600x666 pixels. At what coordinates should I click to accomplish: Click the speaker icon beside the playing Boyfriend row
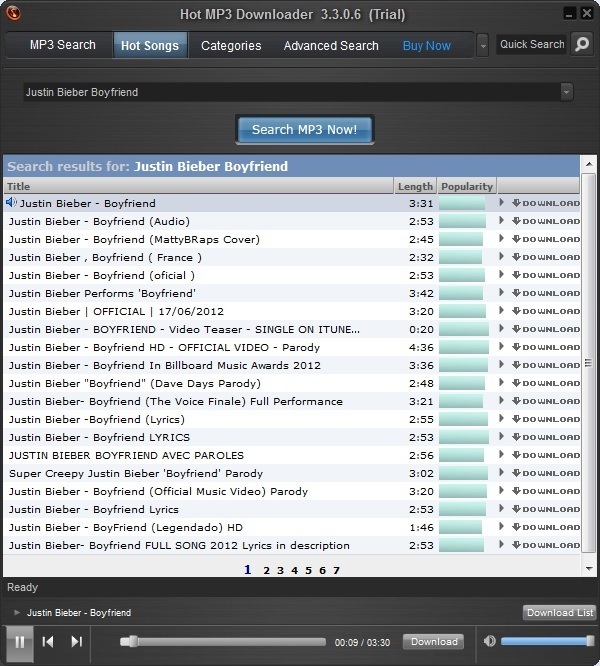click(11, 203)
